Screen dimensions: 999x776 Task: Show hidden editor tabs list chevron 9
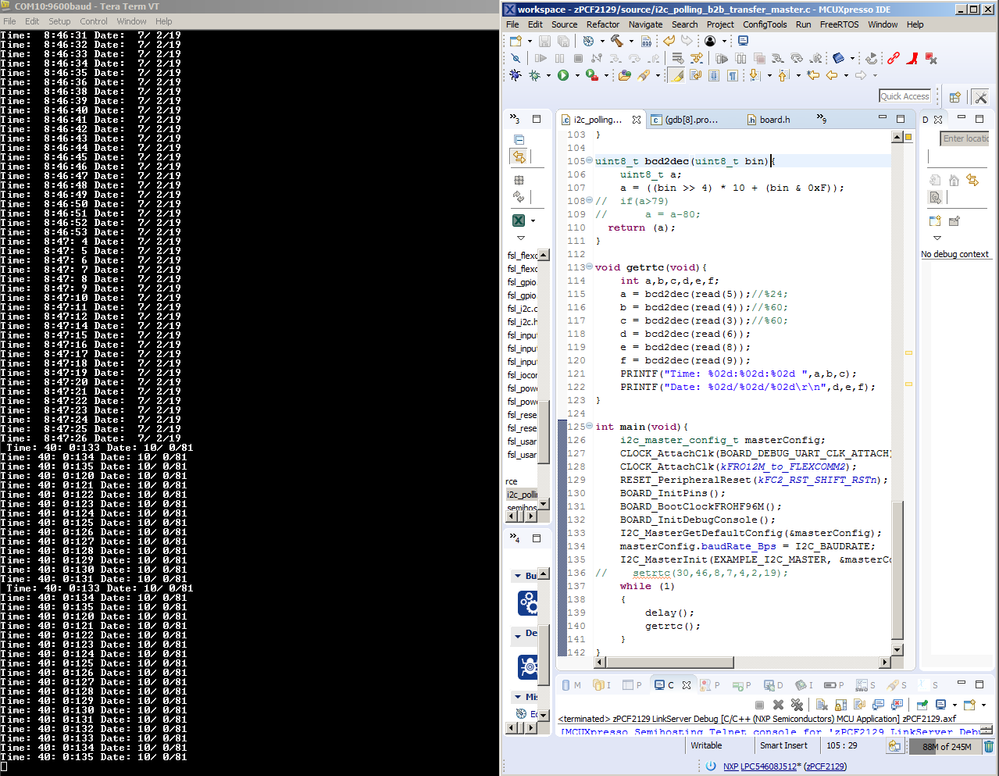[x=821, y=119]
